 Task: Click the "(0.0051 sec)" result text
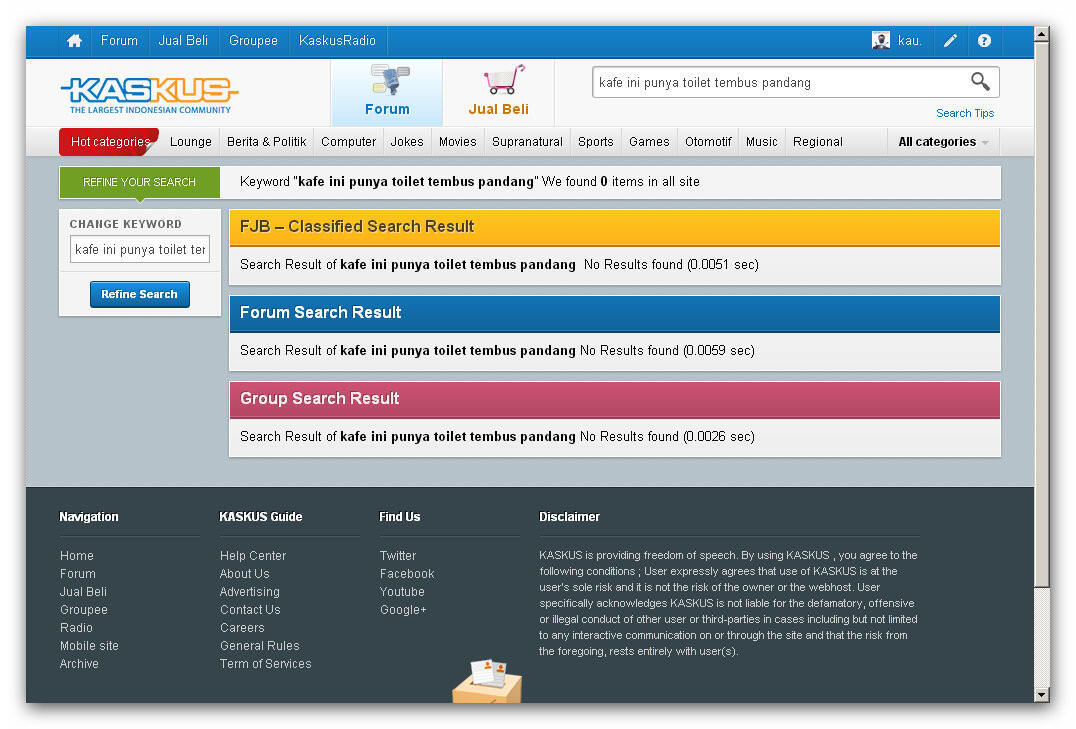pyautogui.click(x=723, y=265)
